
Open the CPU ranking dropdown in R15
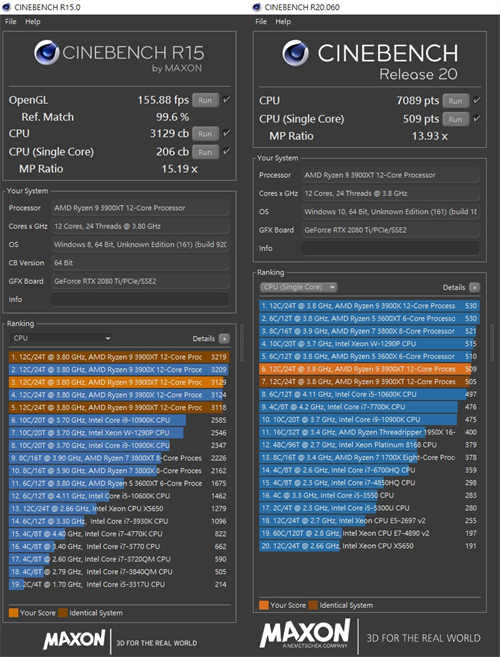(x=61, y=338)
